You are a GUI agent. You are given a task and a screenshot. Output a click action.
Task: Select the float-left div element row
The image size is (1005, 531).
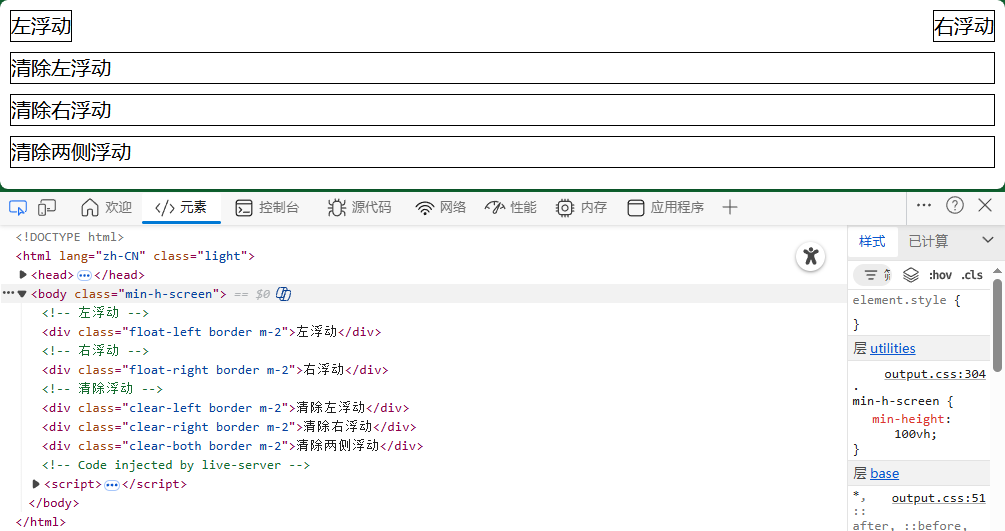[x=212, y=332]
